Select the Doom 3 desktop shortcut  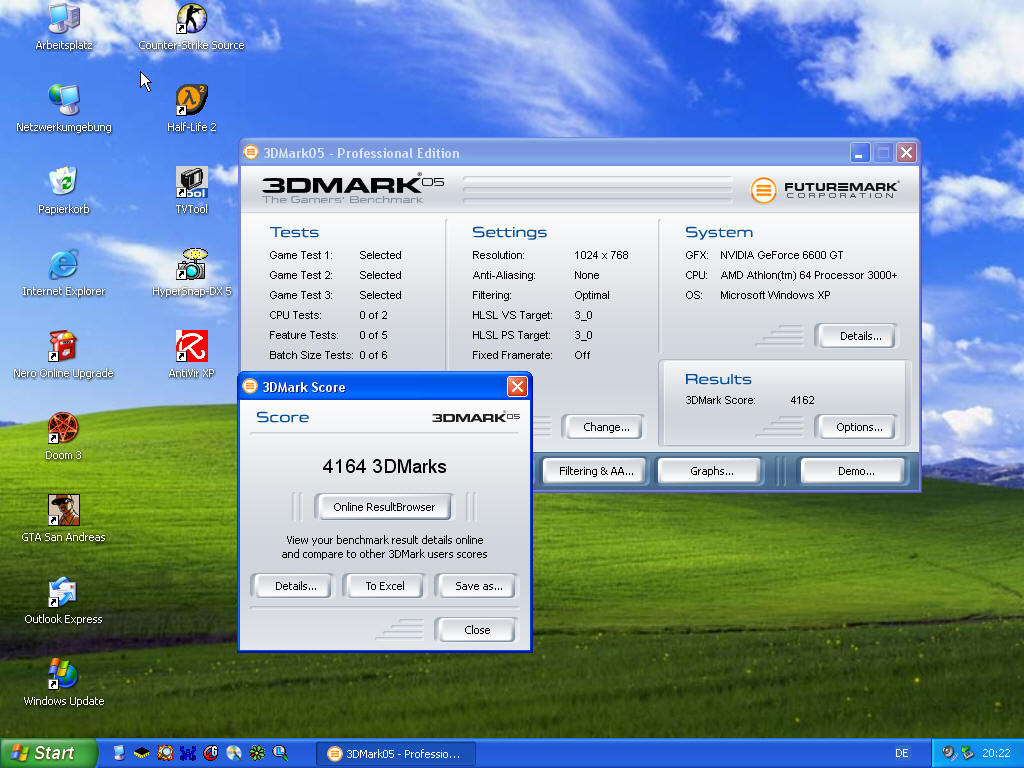click(63, 436)
